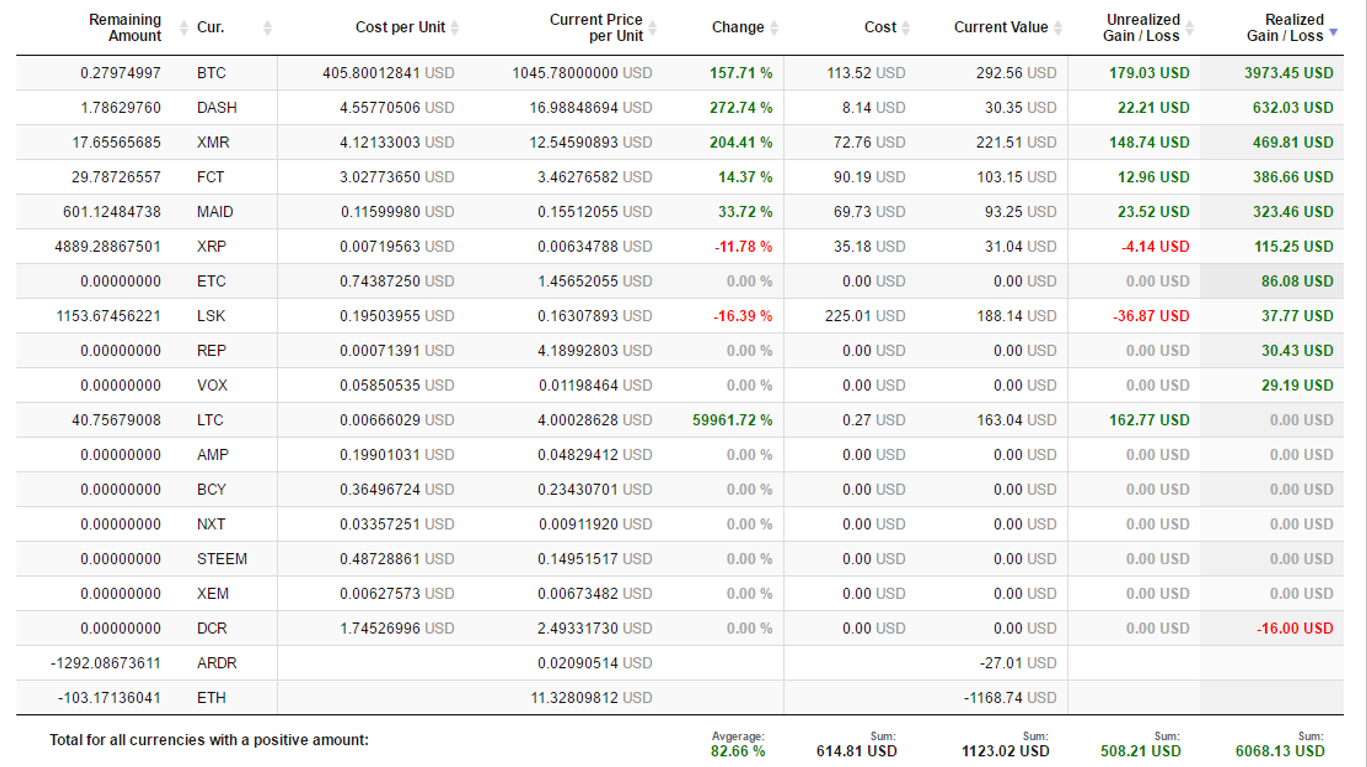Click the unrealized sum 508.21 USD
The height and width of the screenshot is (767, 1367).
(1139, 751)
